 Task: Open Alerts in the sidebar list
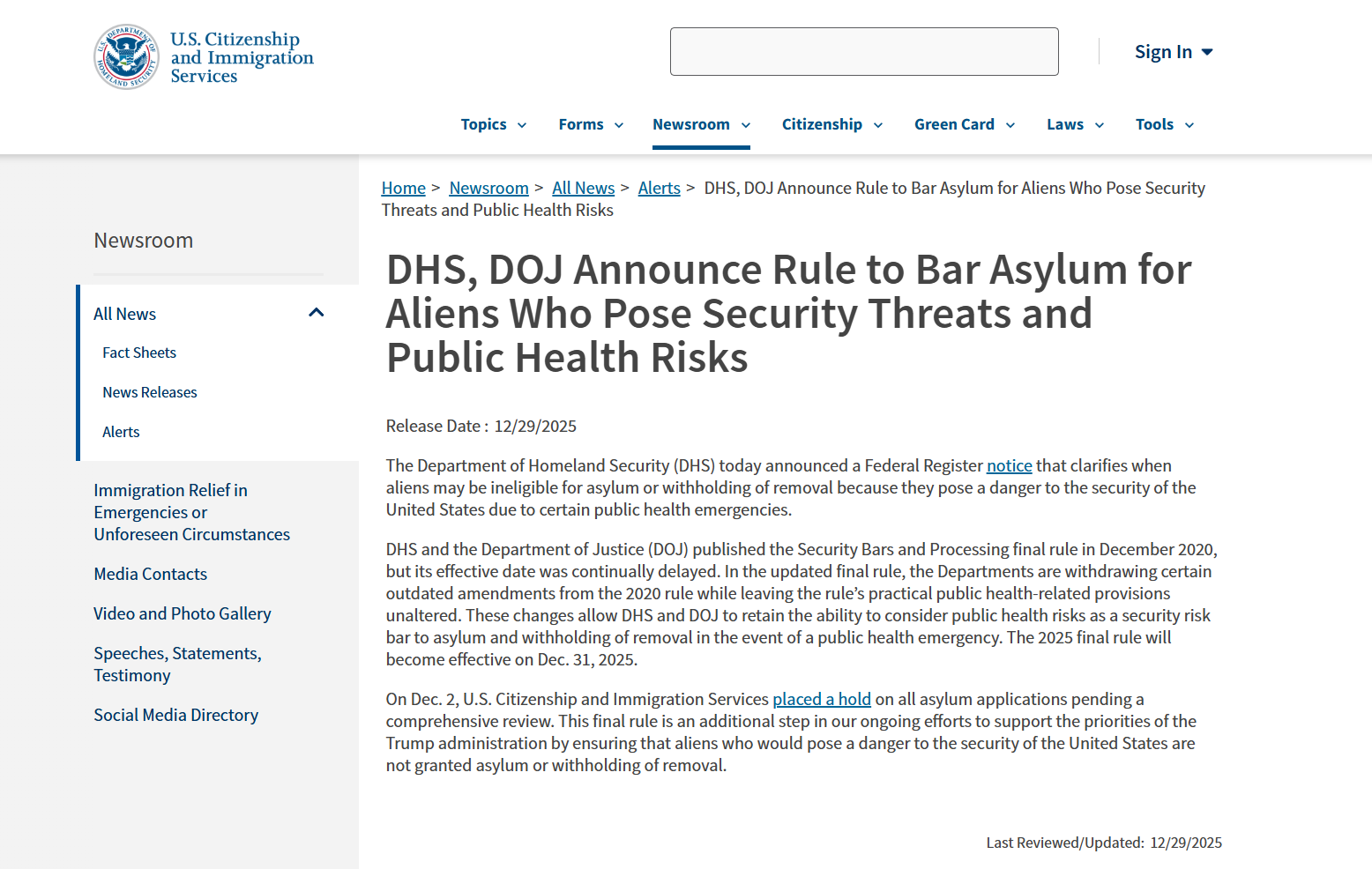pyautogui.click(x=121, y=432)
